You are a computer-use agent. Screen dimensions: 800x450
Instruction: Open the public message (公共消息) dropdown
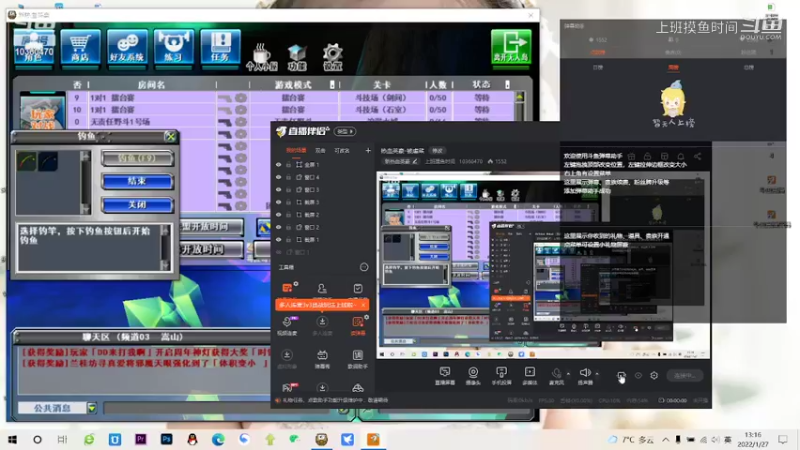click(92, 408)
